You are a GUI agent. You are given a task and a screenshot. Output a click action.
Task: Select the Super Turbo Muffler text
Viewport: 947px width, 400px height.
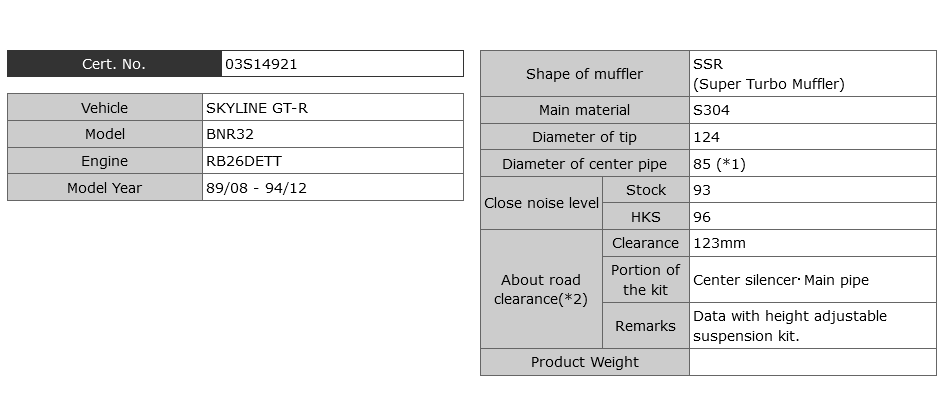(768, 84)
